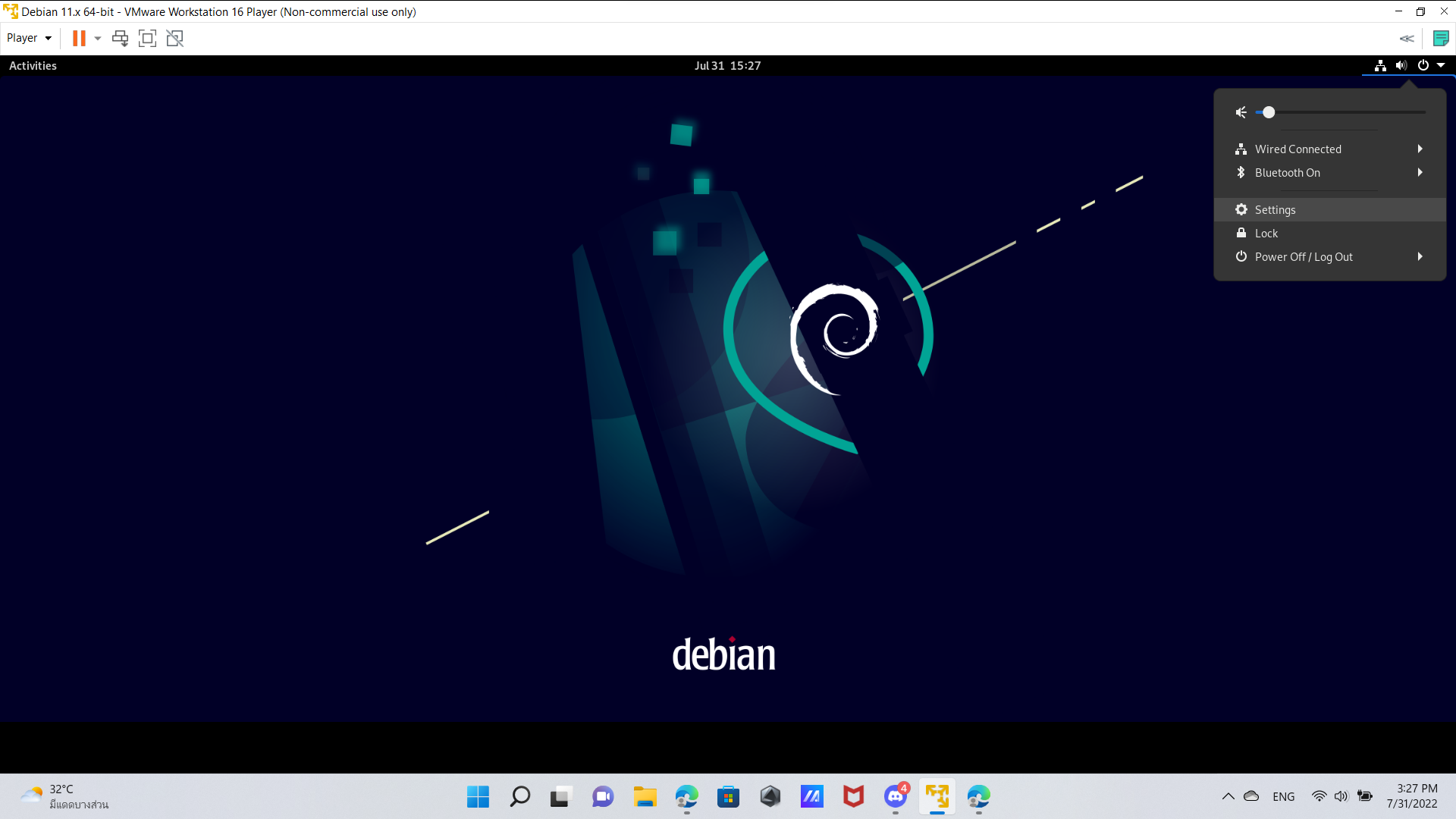Open the first Microsoft Edge taskbar icon

(x=686, y=797)
